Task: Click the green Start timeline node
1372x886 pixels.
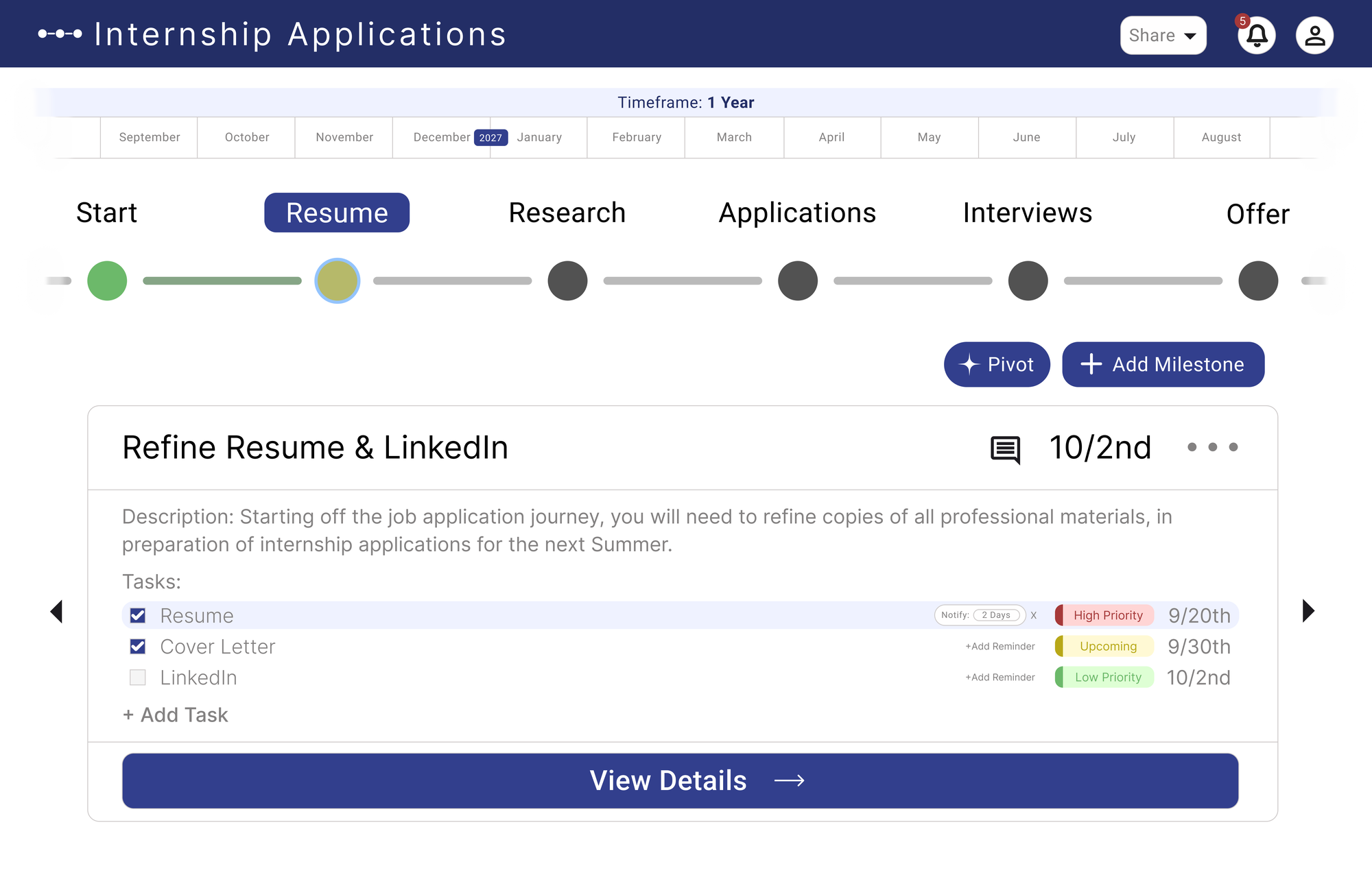Action: point(107,280)
